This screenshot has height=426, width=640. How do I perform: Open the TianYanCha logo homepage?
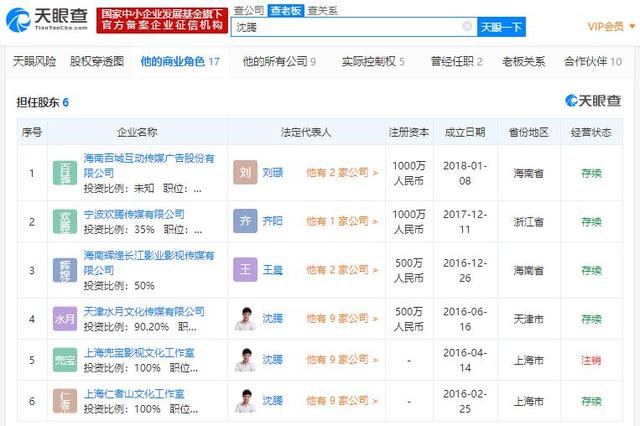coord(47,19)
